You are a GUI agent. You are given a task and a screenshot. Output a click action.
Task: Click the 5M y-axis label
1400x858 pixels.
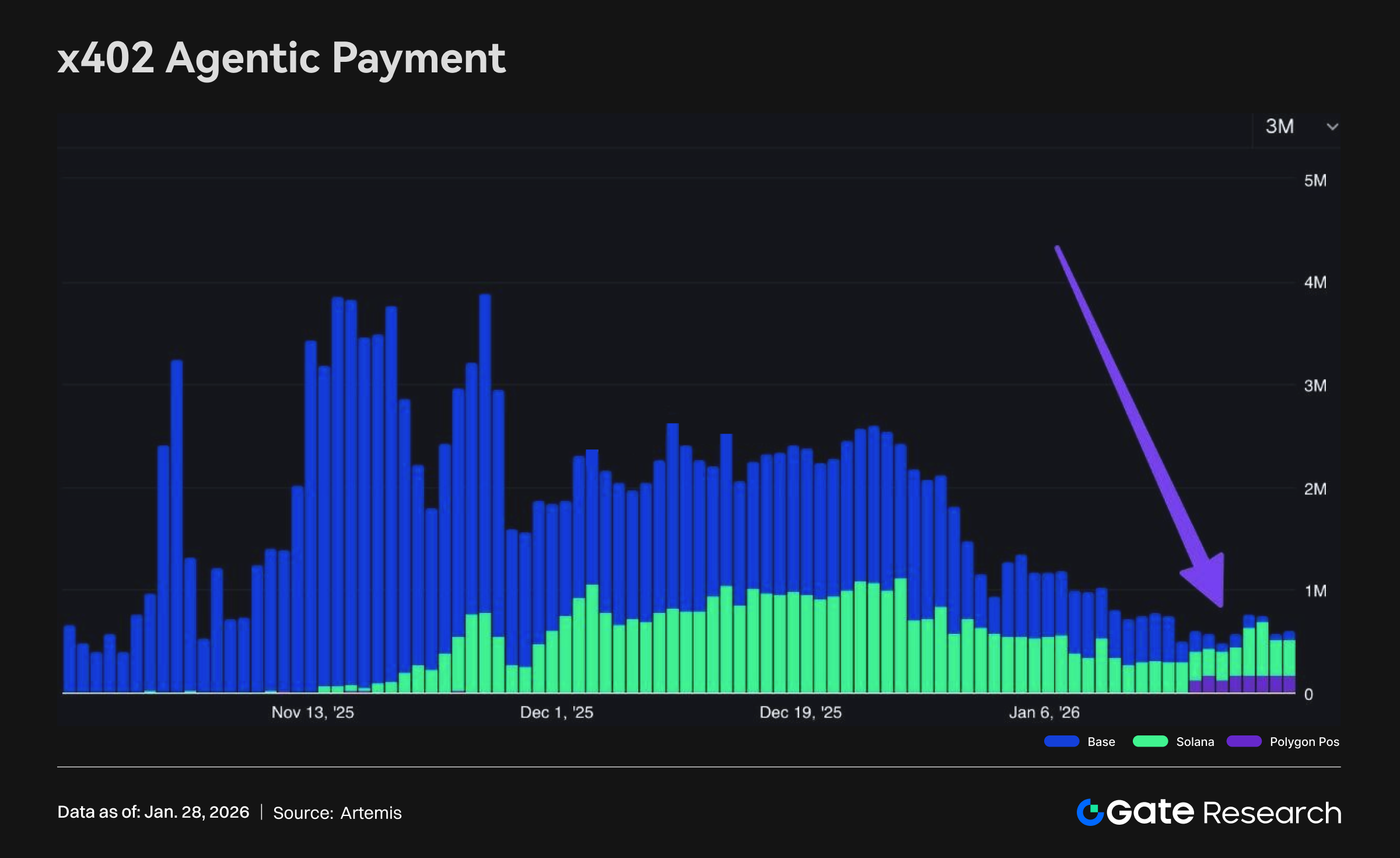(1315, 181)
